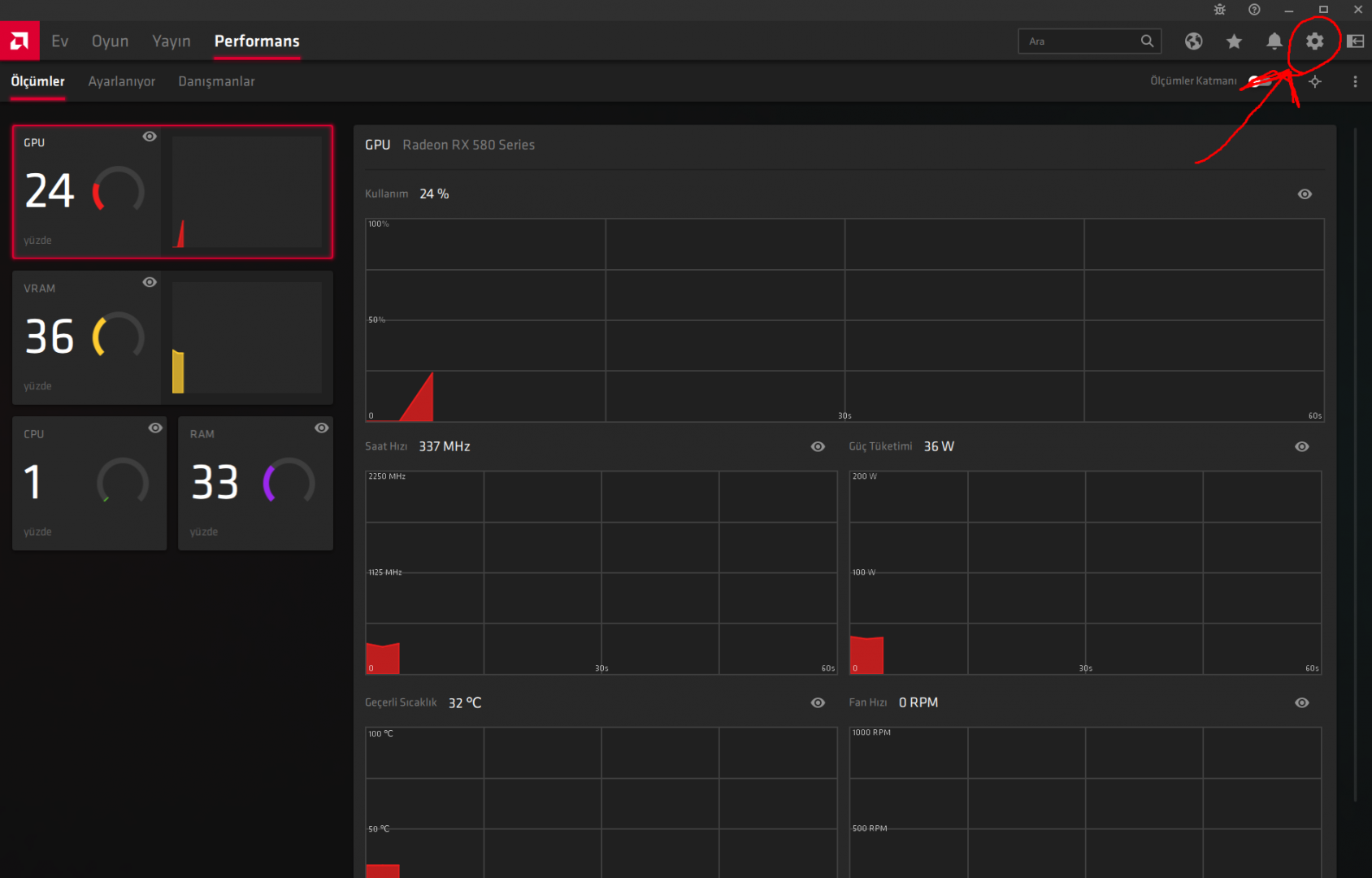Click the 24 % usage value
Screen dimensions: 1372x878
pos(434,193)
